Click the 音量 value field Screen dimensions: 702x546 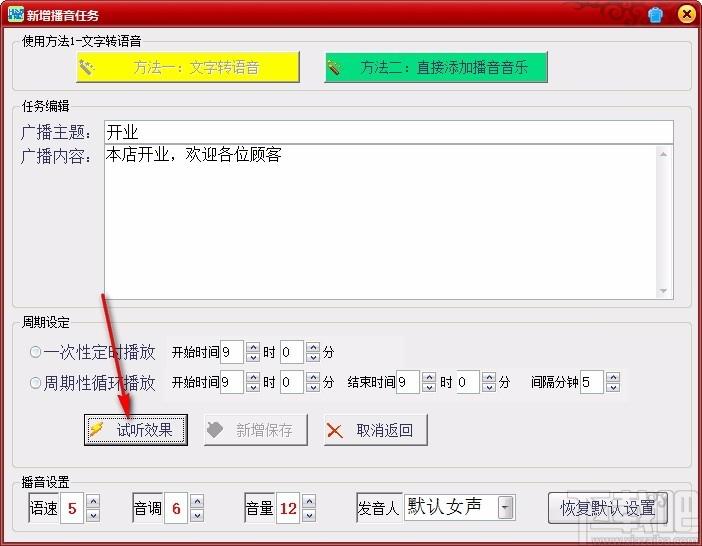pyautogui.click(x=288, y=508)
